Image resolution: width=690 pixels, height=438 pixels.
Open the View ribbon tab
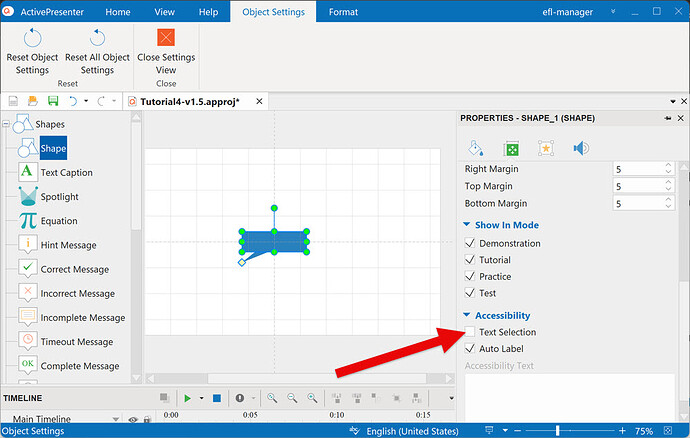click(x=165, y=12)
